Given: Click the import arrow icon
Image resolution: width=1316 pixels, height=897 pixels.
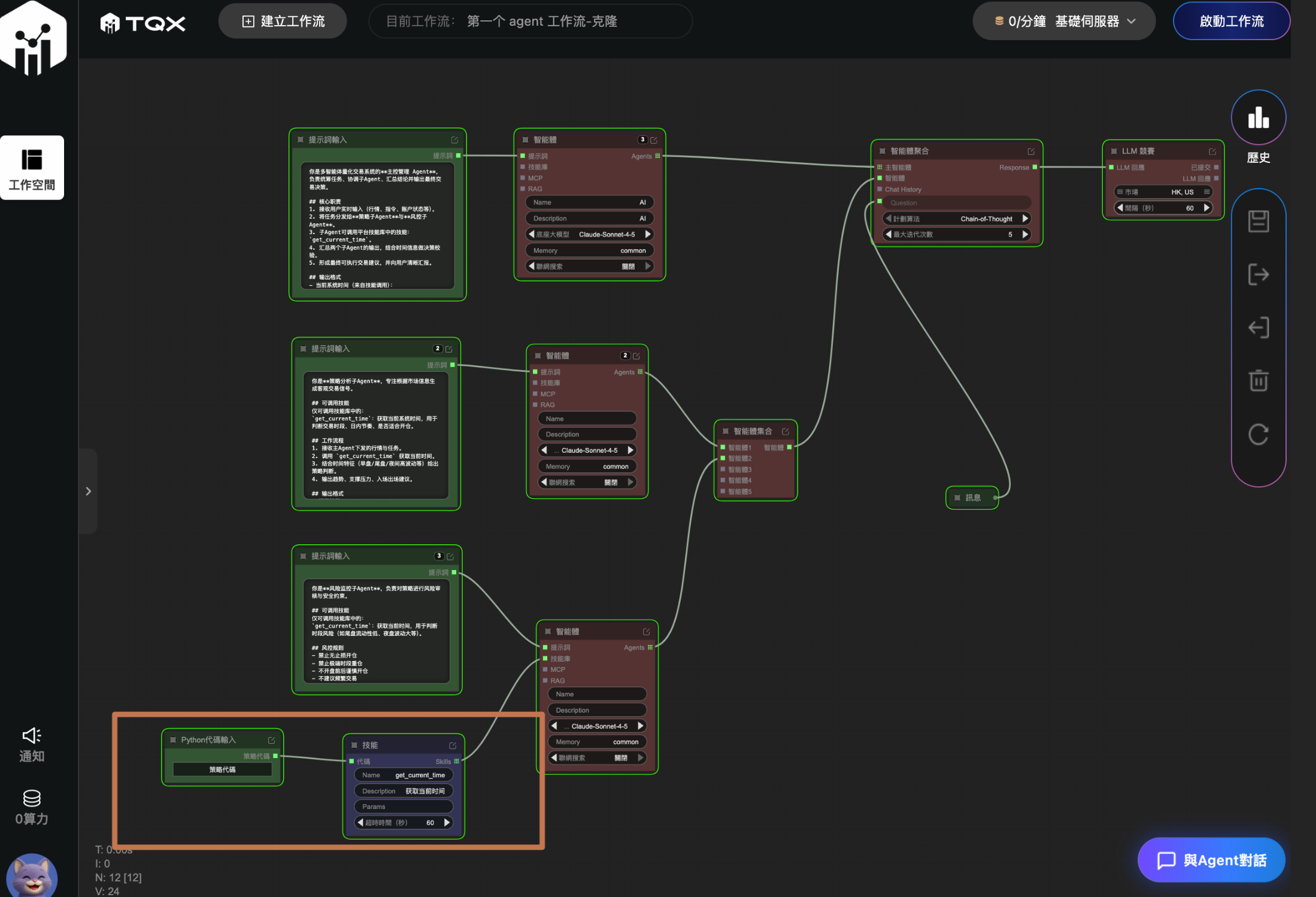Looking at the screenshot, I should pos(1258,328).
